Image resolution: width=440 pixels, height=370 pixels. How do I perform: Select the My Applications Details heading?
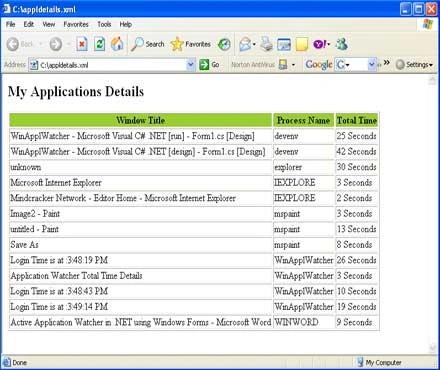pos(76,92)
